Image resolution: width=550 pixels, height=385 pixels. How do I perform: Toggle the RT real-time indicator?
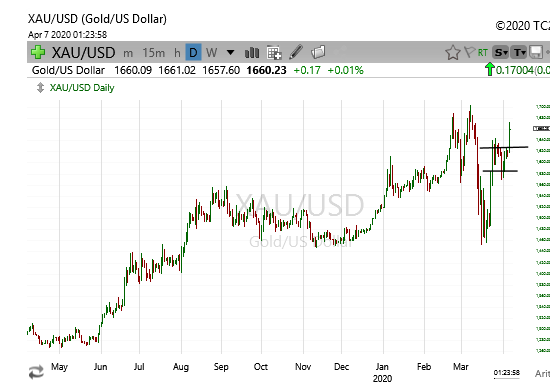point(483,53)
